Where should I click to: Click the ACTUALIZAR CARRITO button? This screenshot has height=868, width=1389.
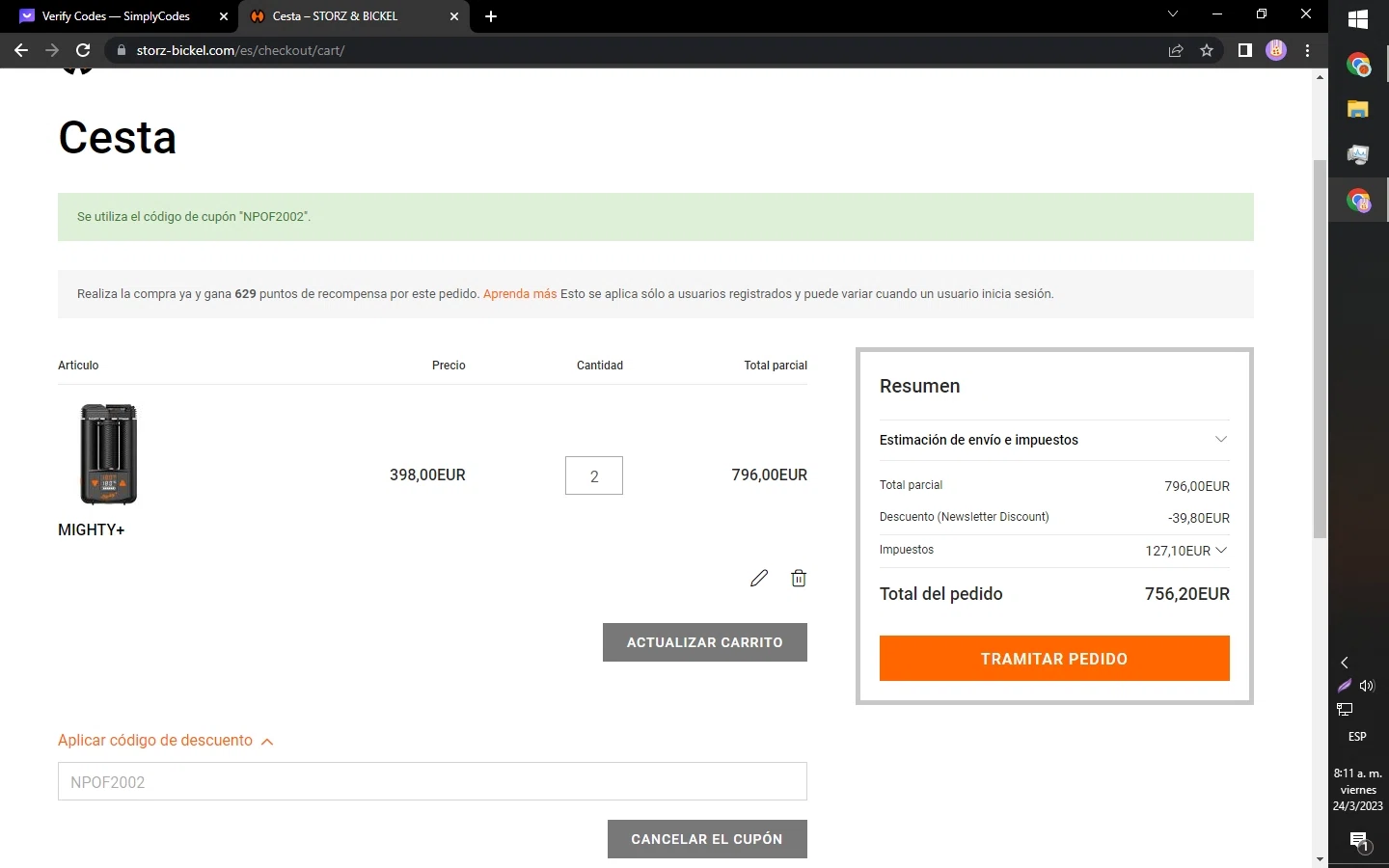[705, 642]
